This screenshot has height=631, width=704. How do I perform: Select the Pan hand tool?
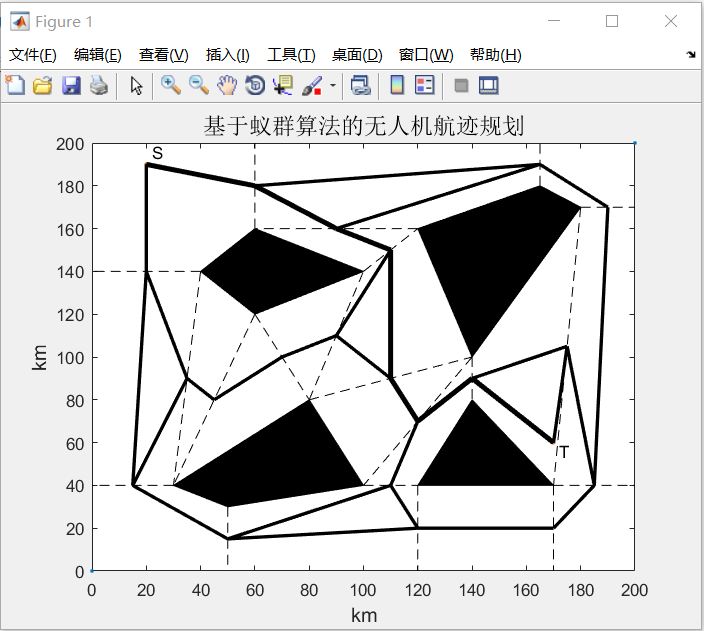click(x=227, y=85)
